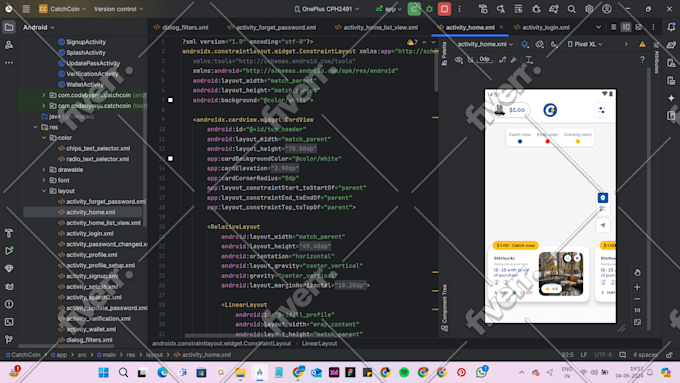Click the layout warning triangle indicator
The height and width of the screenshot is (383, 680).
click(x=642, y=44)
